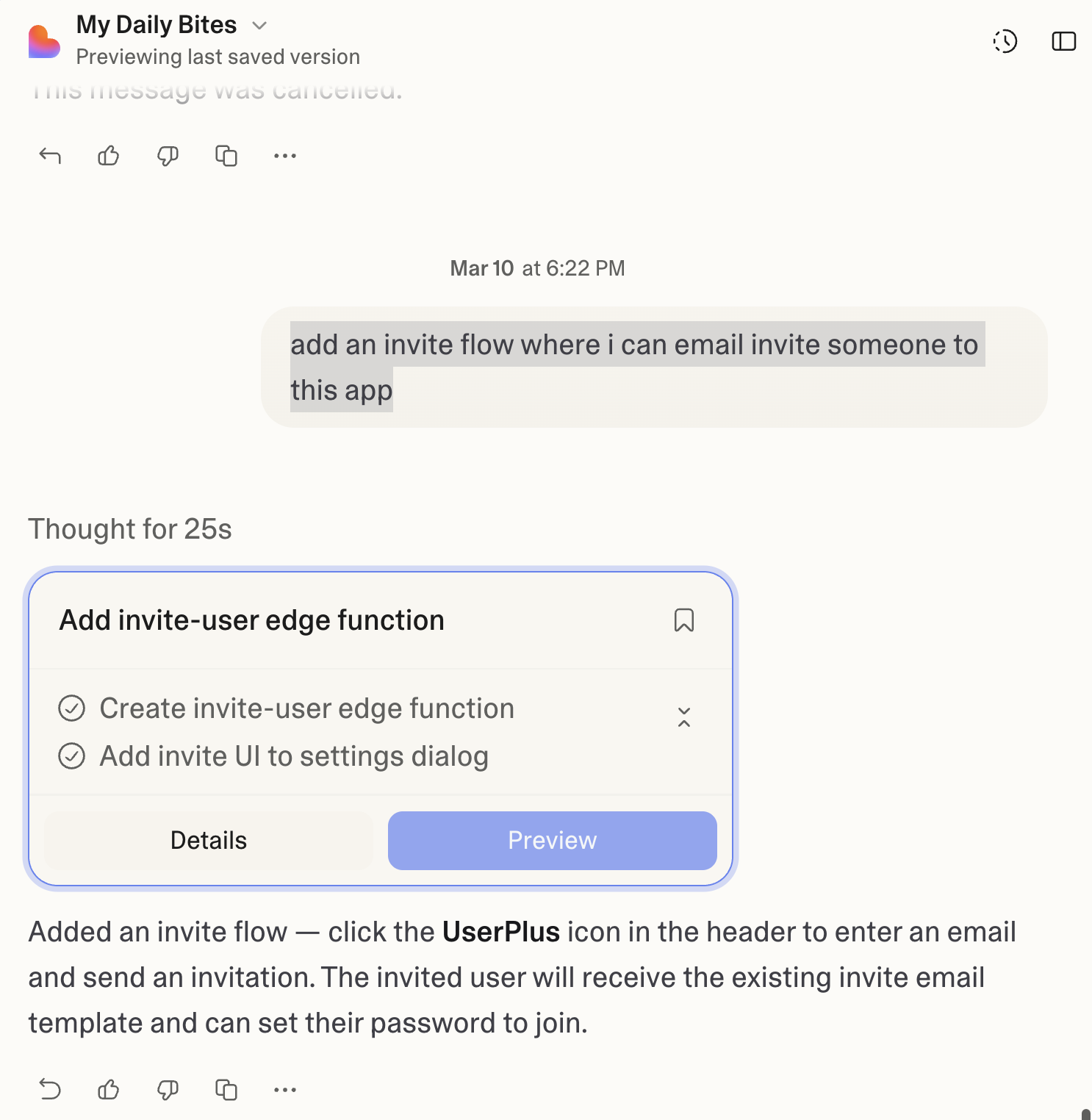Click the checkmark on Create invite-user edge function

tap(72, 708)
